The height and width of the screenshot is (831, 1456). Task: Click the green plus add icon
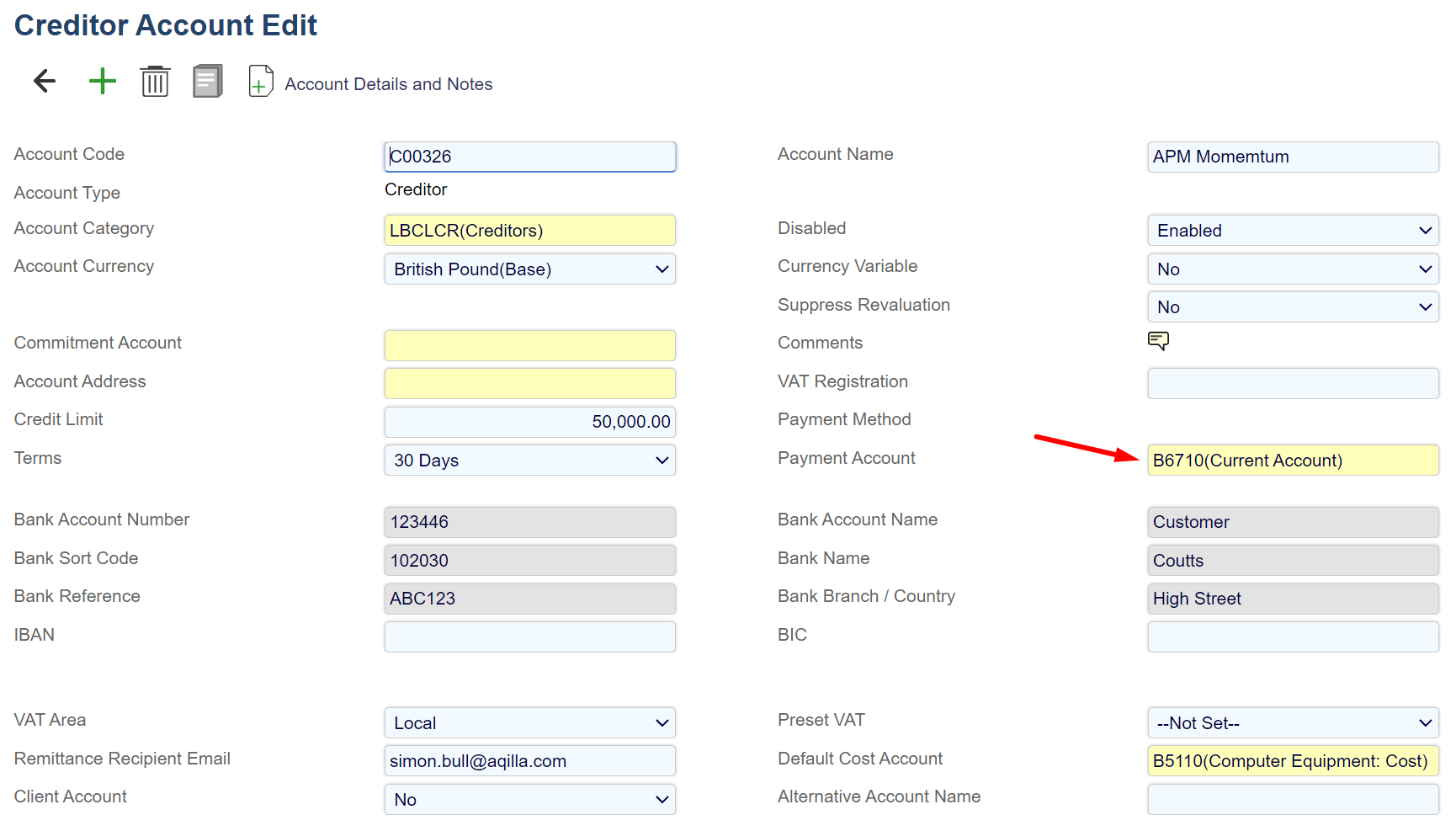102,81
